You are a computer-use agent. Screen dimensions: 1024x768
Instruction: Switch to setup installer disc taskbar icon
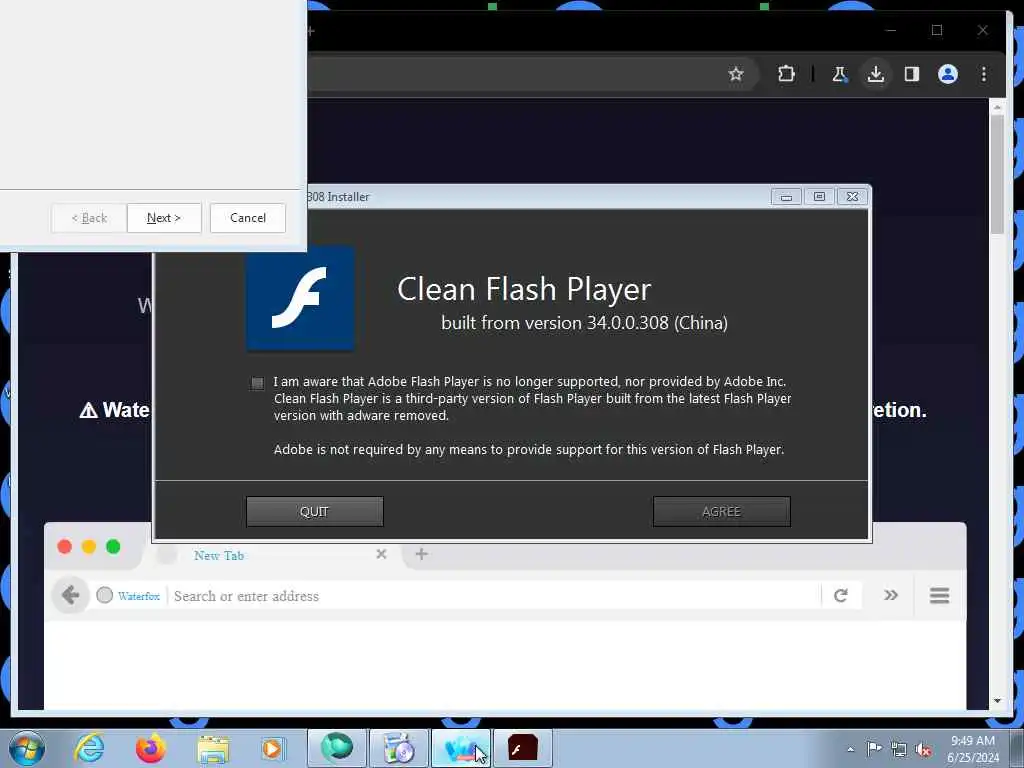[398, 748]
